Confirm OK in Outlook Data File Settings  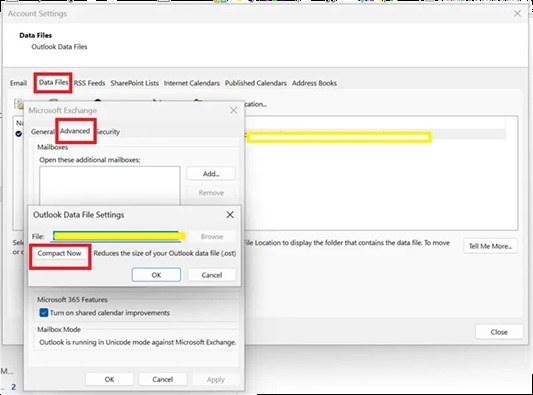pos(156,275)
